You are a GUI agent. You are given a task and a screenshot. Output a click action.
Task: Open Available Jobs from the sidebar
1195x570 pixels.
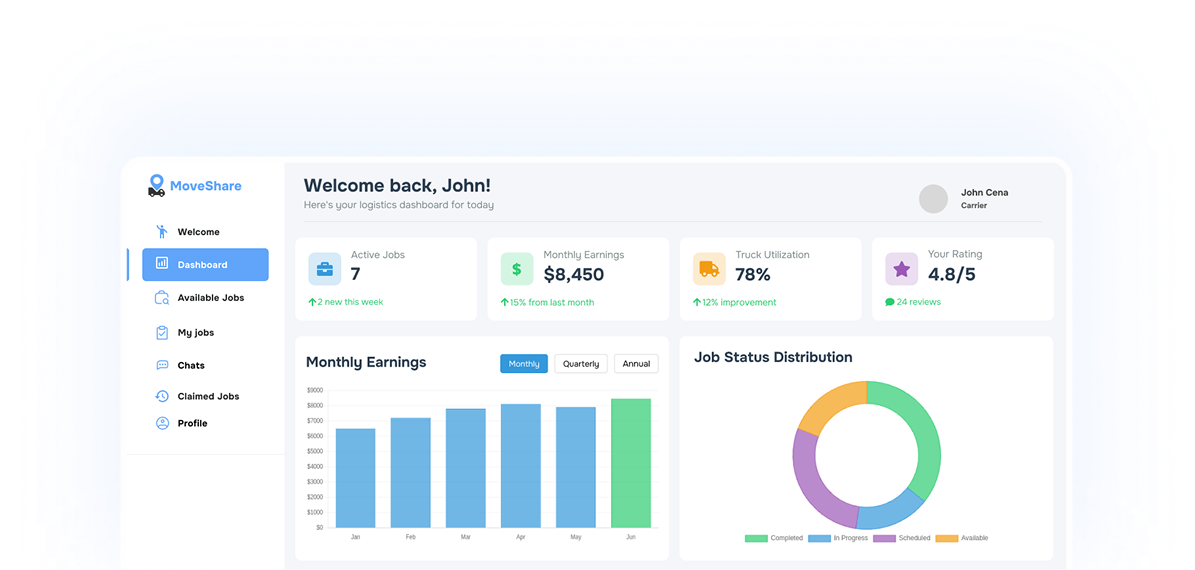[210, 298]
